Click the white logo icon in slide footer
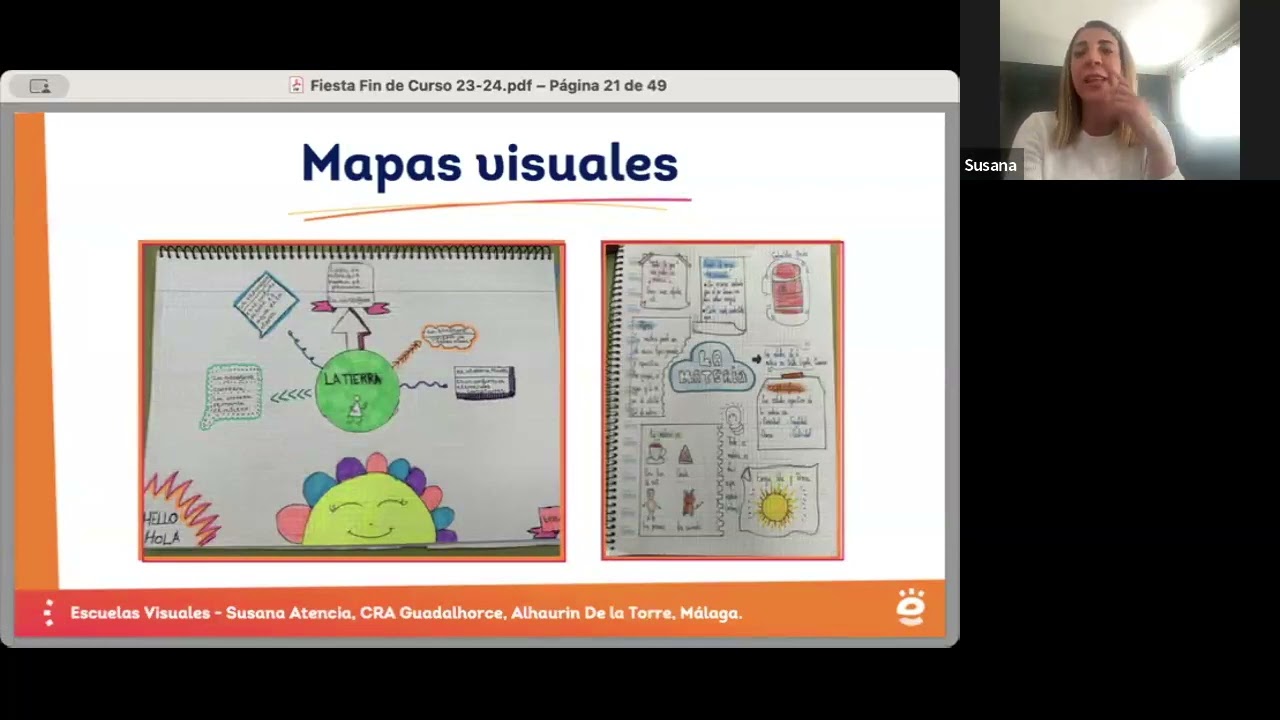The height and width of the screenshot is (720, 1280). click(x=911, y=608)
